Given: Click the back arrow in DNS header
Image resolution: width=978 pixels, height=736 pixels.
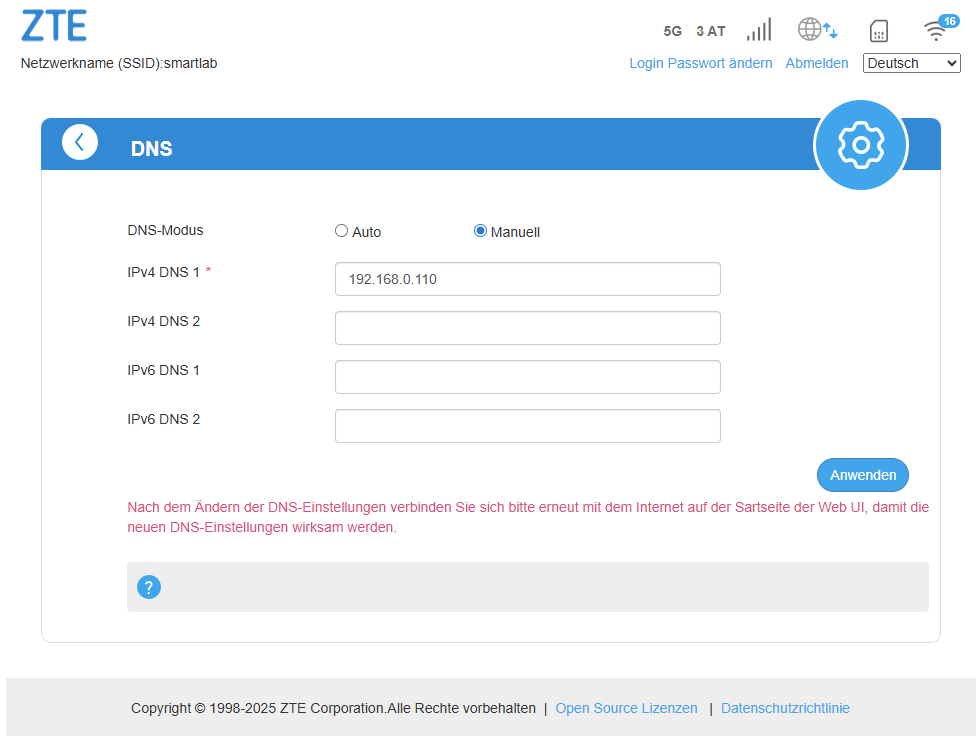Looking at the screenshot, I should tap(80, 143).
